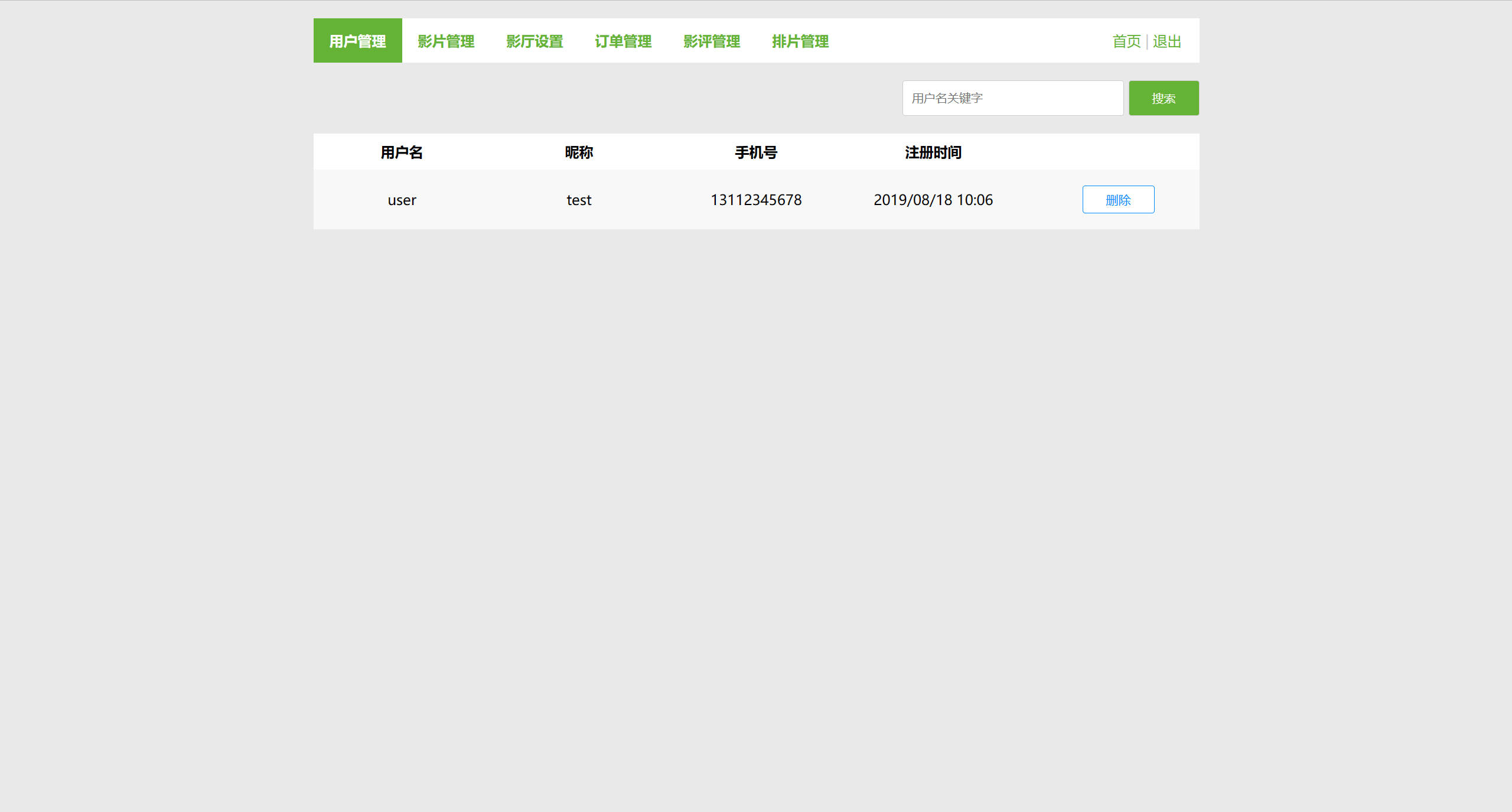Select the nickname cell 'test'
This screenshot has height=812, width=1512.
coord(579,200)
